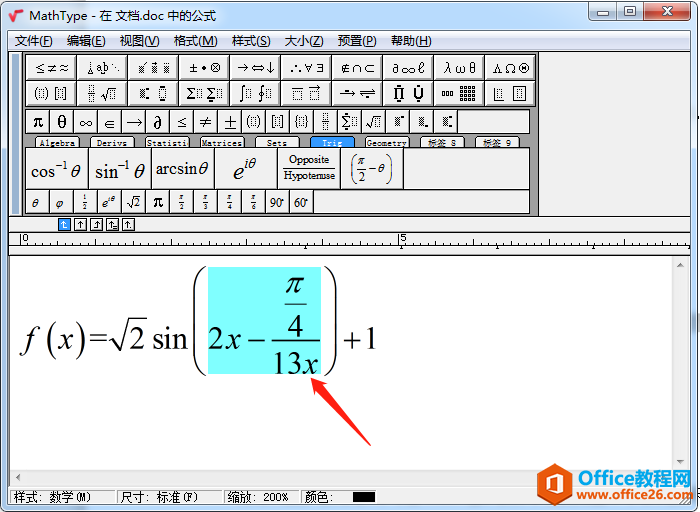Open the 预置(P) menu
The width and height of the screenshot is (700, 512).
click(357, 41)
